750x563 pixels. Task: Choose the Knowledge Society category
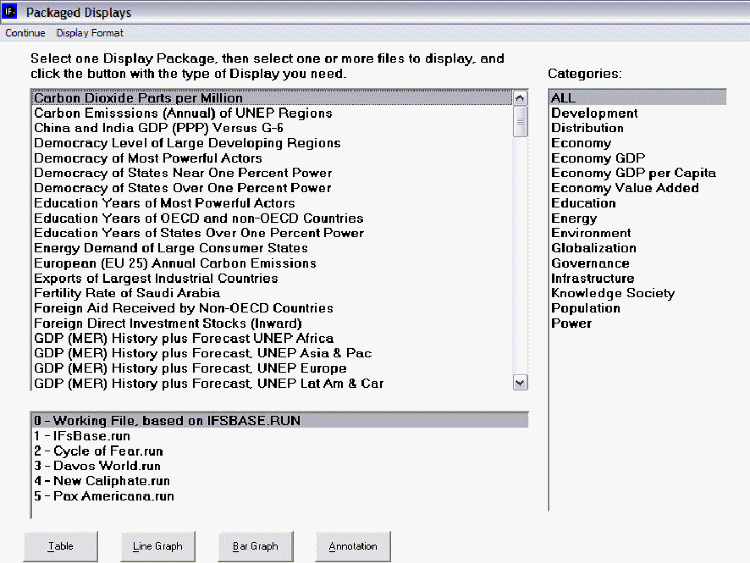(x=612, y=293)
